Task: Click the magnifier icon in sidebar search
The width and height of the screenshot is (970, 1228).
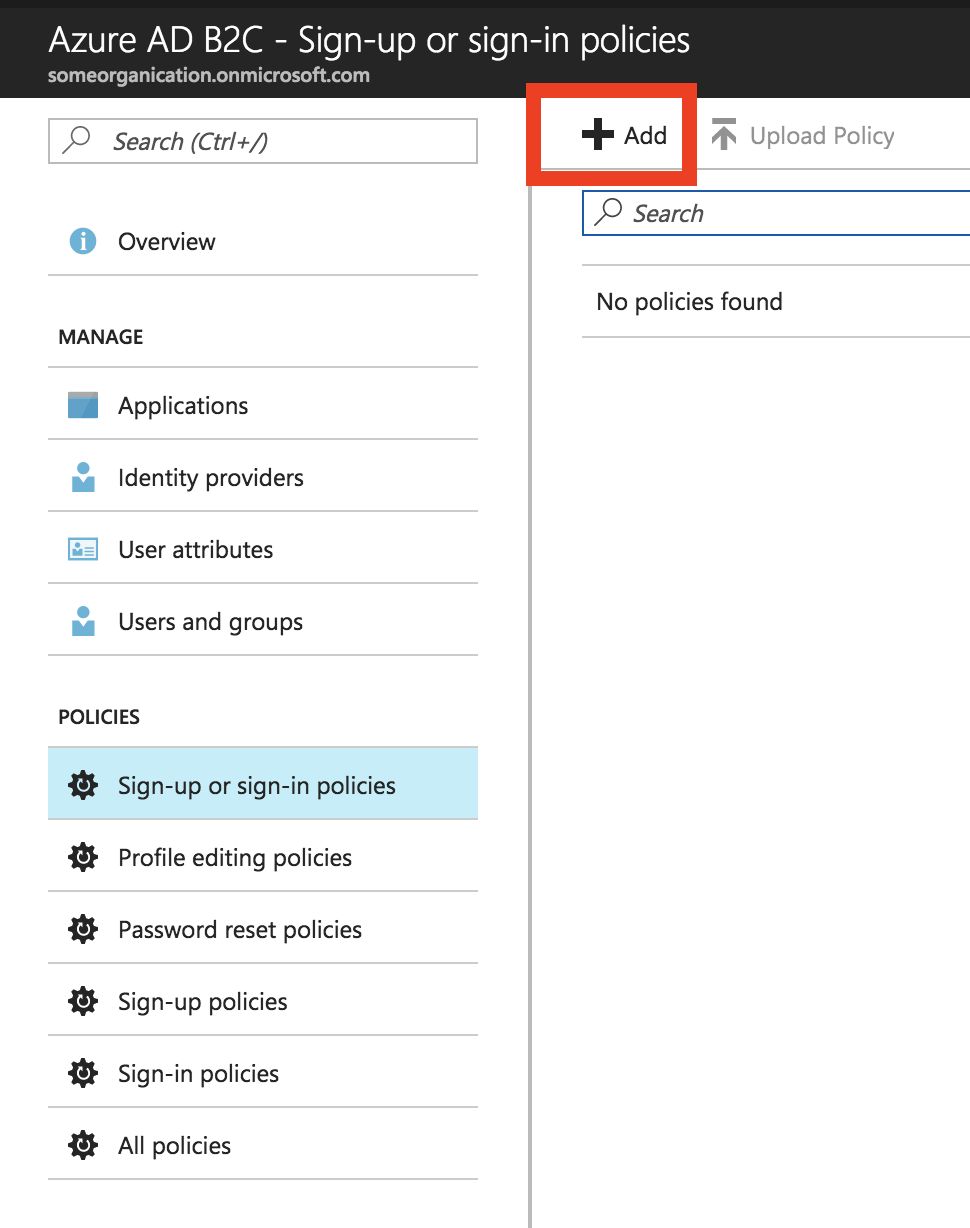Action: pyautogui.click(x=76, y=141)
